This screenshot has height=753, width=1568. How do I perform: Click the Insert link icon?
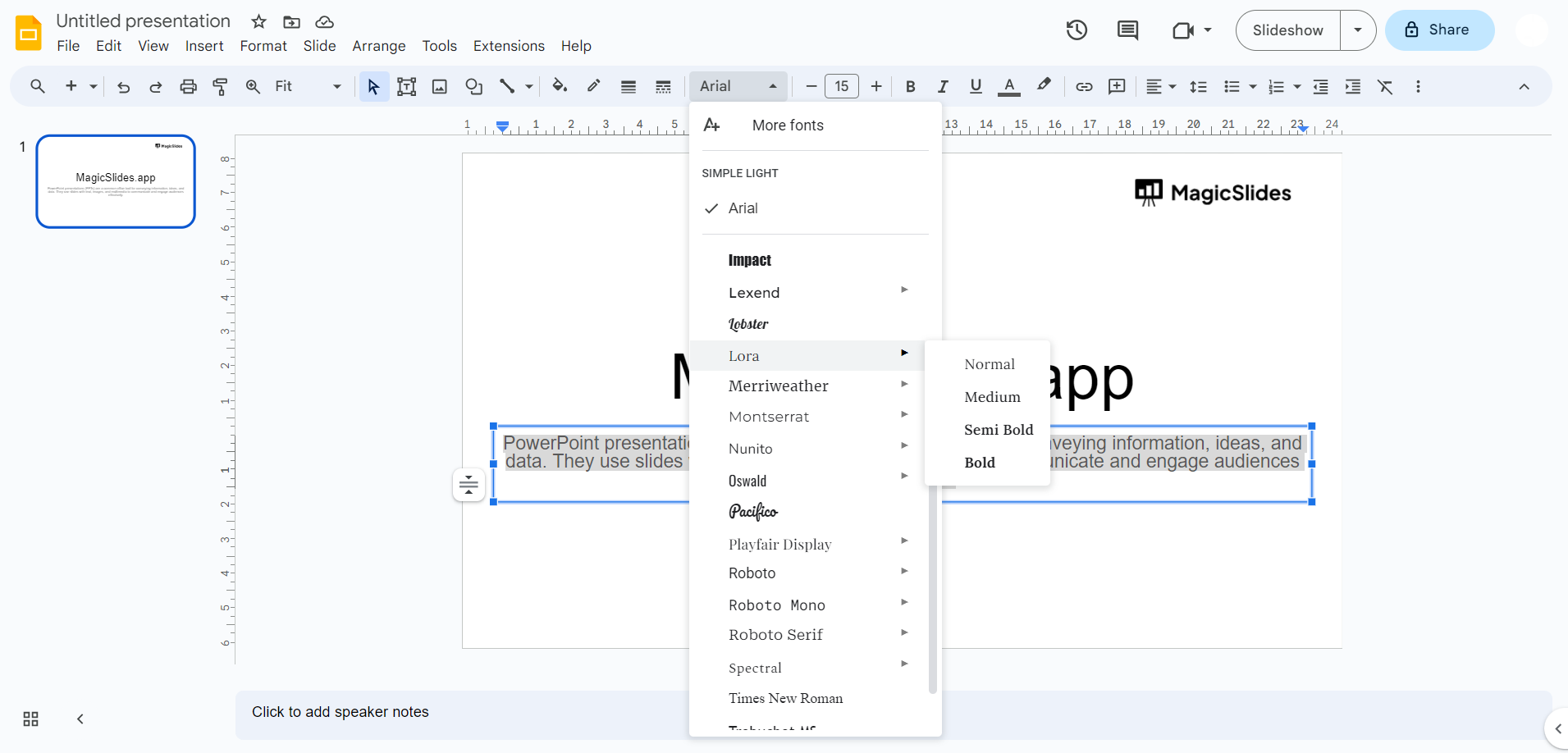(1084, 86)
